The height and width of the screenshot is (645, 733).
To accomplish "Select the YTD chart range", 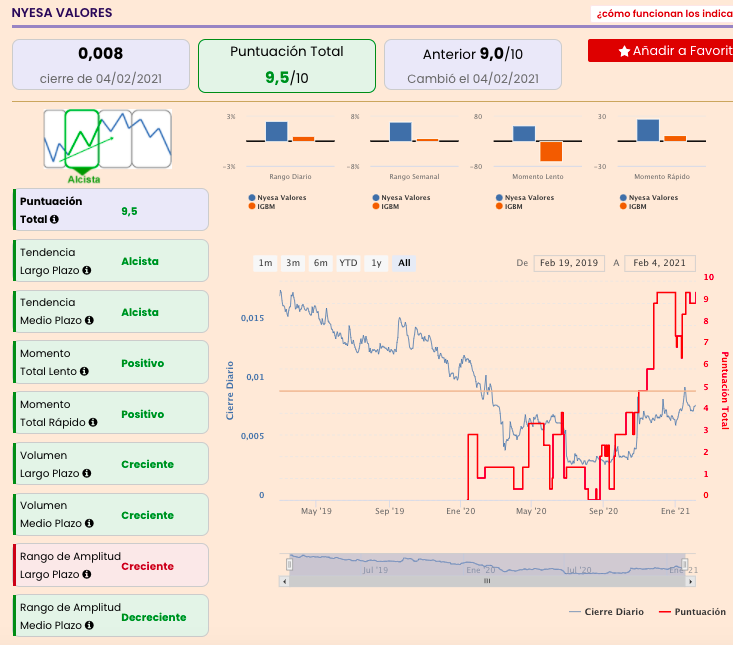I will [348, 263].
